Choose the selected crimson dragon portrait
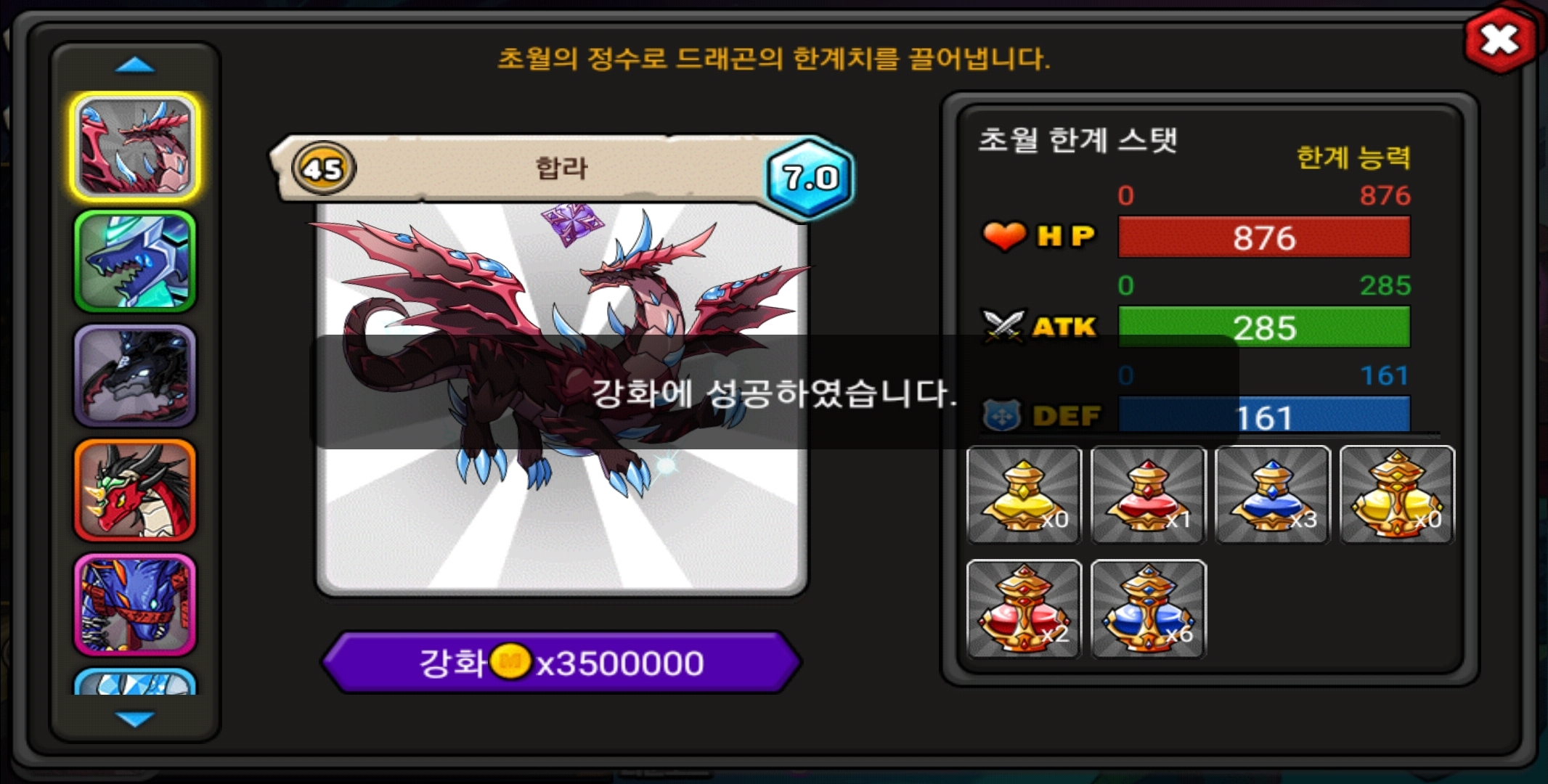 pos(135,147)
